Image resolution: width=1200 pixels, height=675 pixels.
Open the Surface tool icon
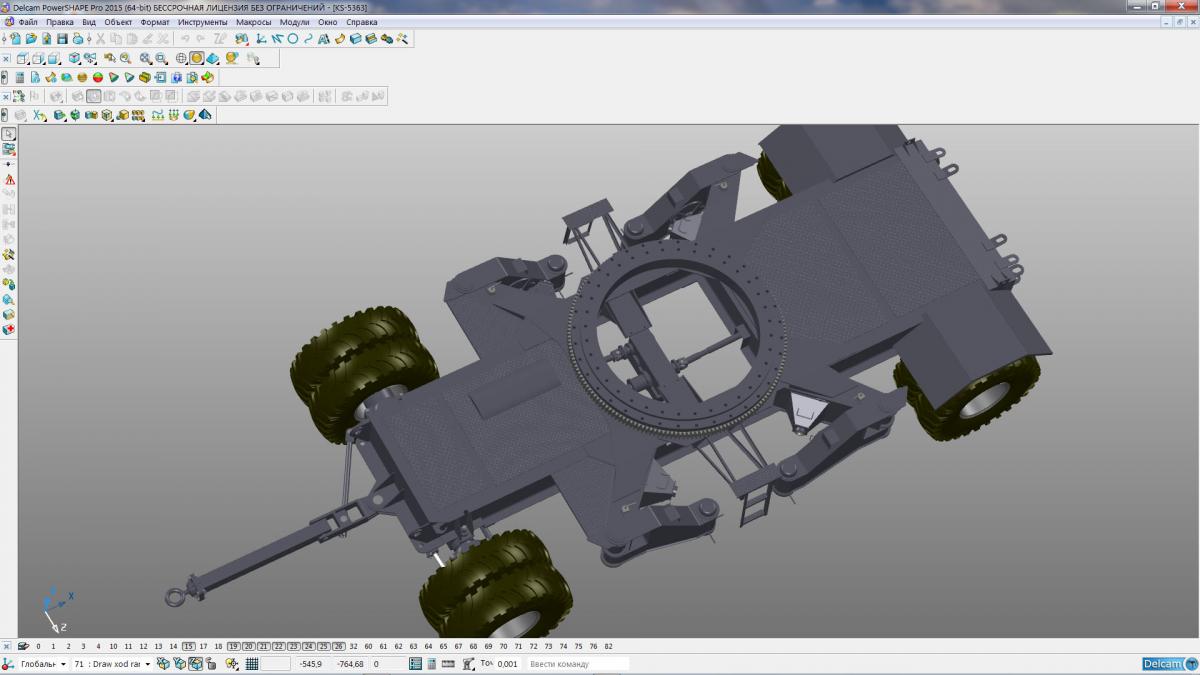tap(340, 38)
